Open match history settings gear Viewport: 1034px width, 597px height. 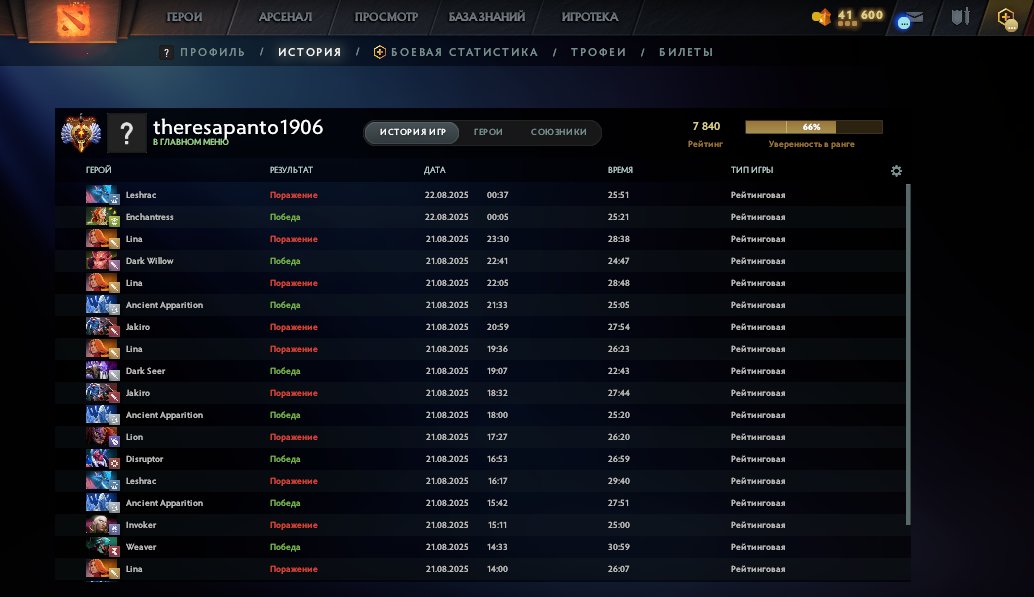tap(896, 171)
